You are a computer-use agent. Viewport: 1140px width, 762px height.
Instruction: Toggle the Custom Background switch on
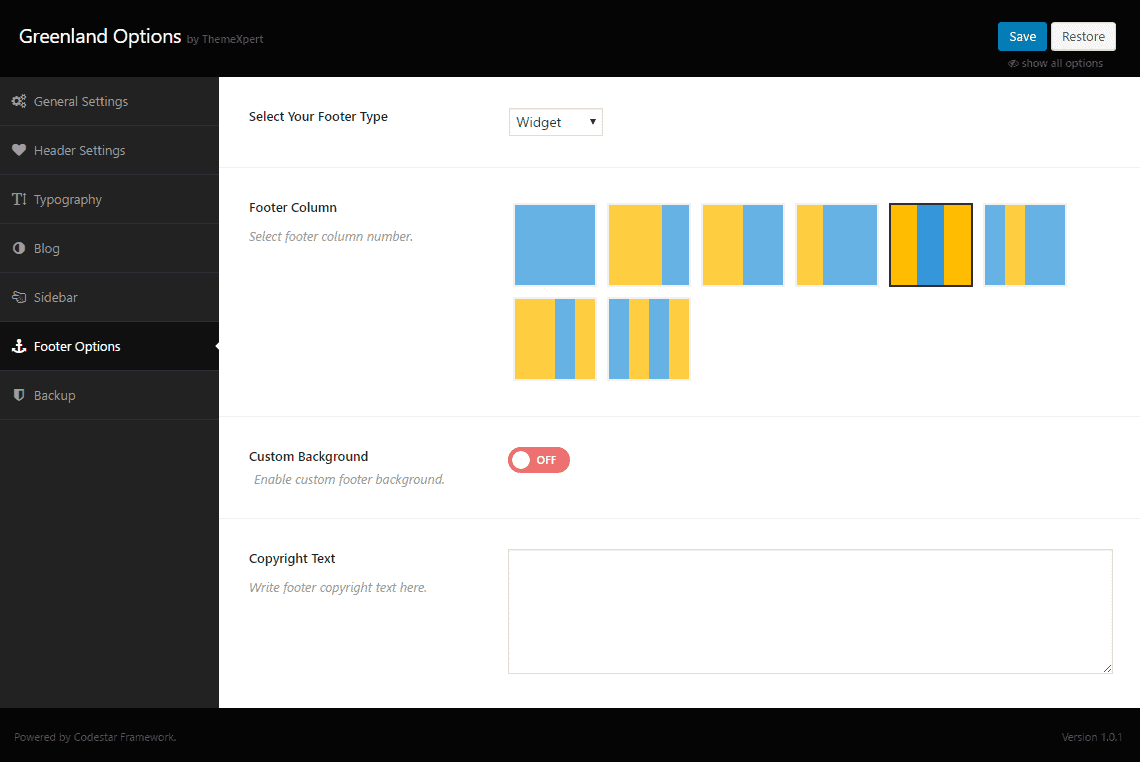click(x=539, y=460)
